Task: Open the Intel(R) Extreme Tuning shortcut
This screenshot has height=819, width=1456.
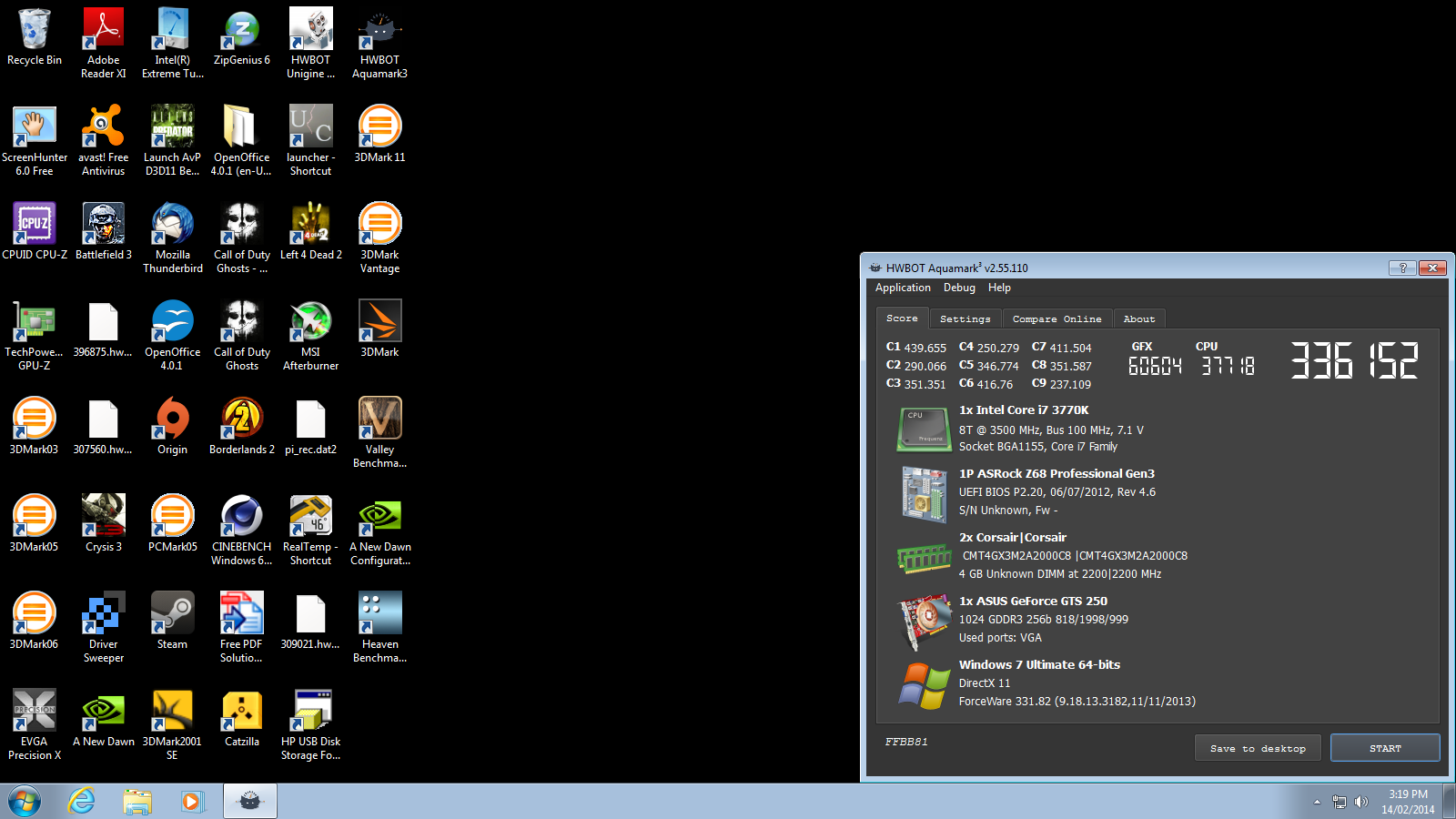Action: coord(172,44)
